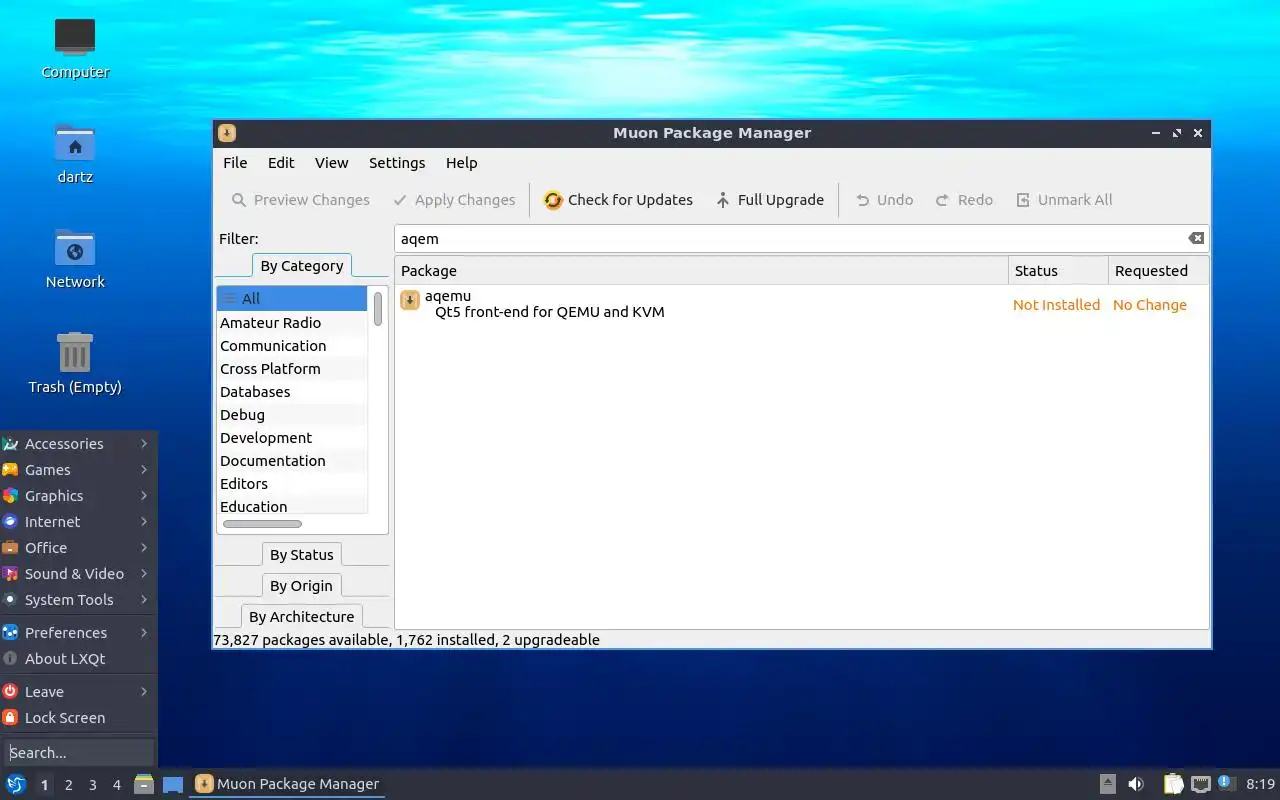Viewport: 1280px width, 800px height.
Task: Click the Preview Changes toolbar button
Action: coord(300,200)
